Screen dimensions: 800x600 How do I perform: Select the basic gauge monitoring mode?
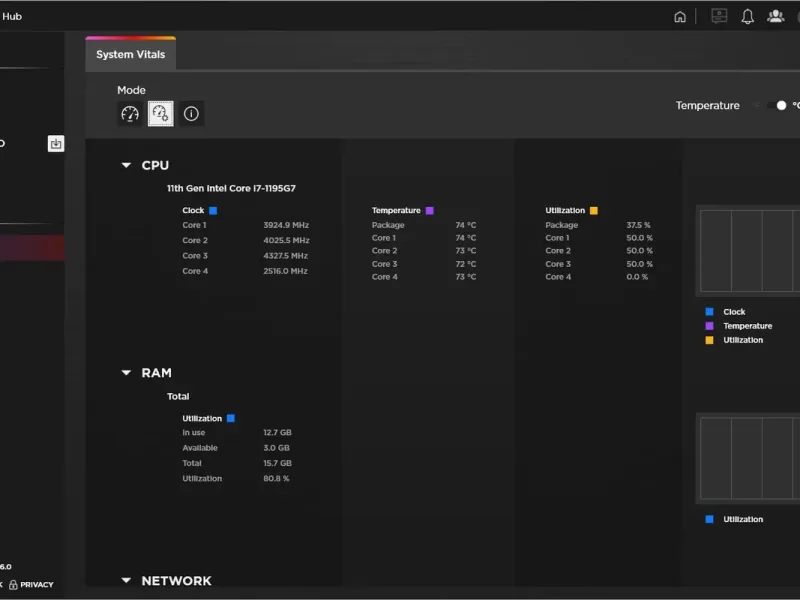point(130,114)
